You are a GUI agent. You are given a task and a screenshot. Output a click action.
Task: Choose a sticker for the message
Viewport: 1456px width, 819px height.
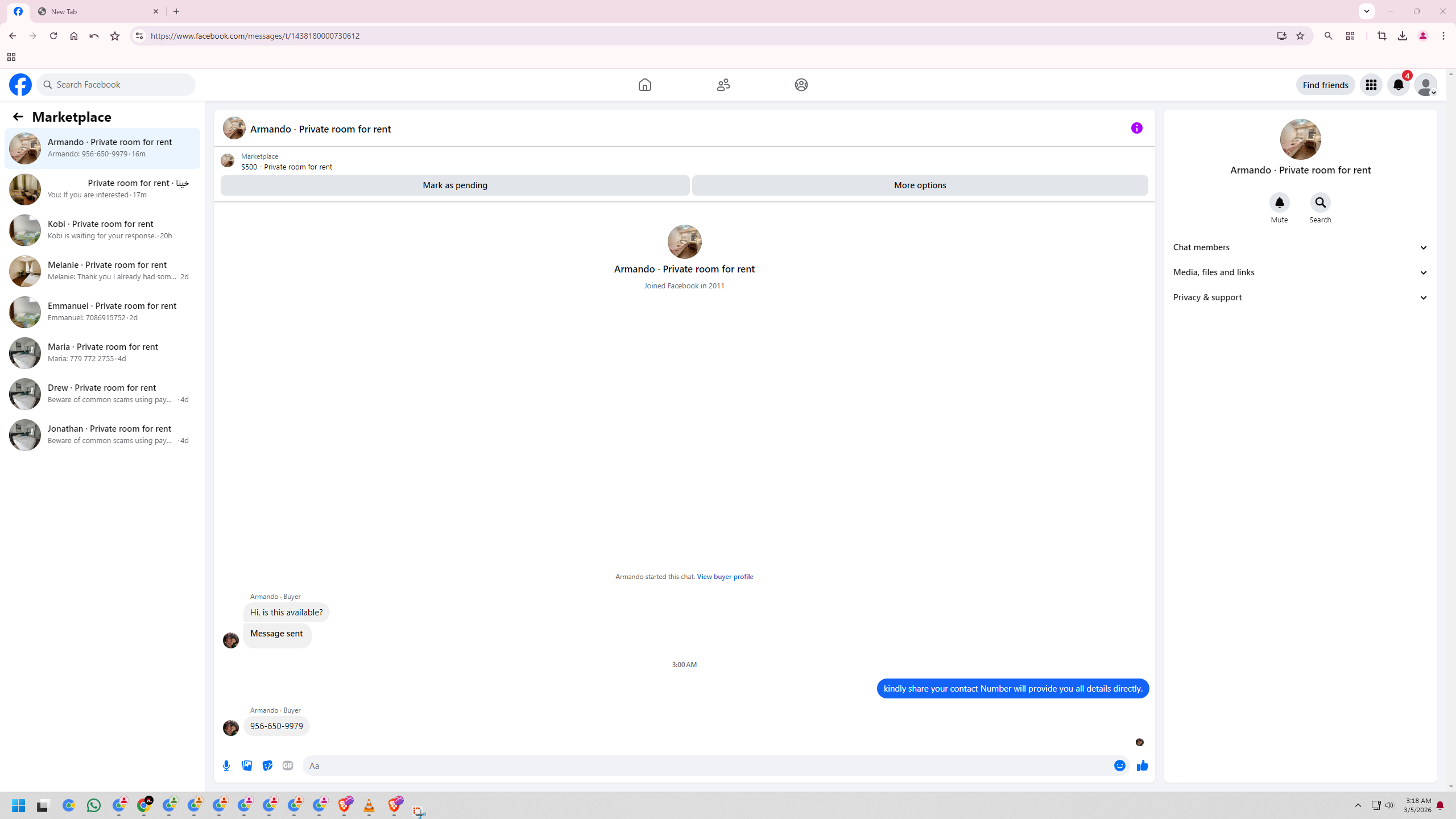(267, 766)
